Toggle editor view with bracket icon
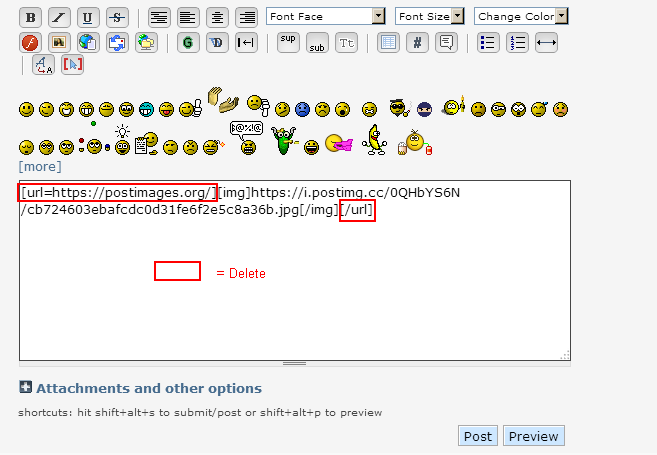Screen dimensions: 657x455 (72, 65)
